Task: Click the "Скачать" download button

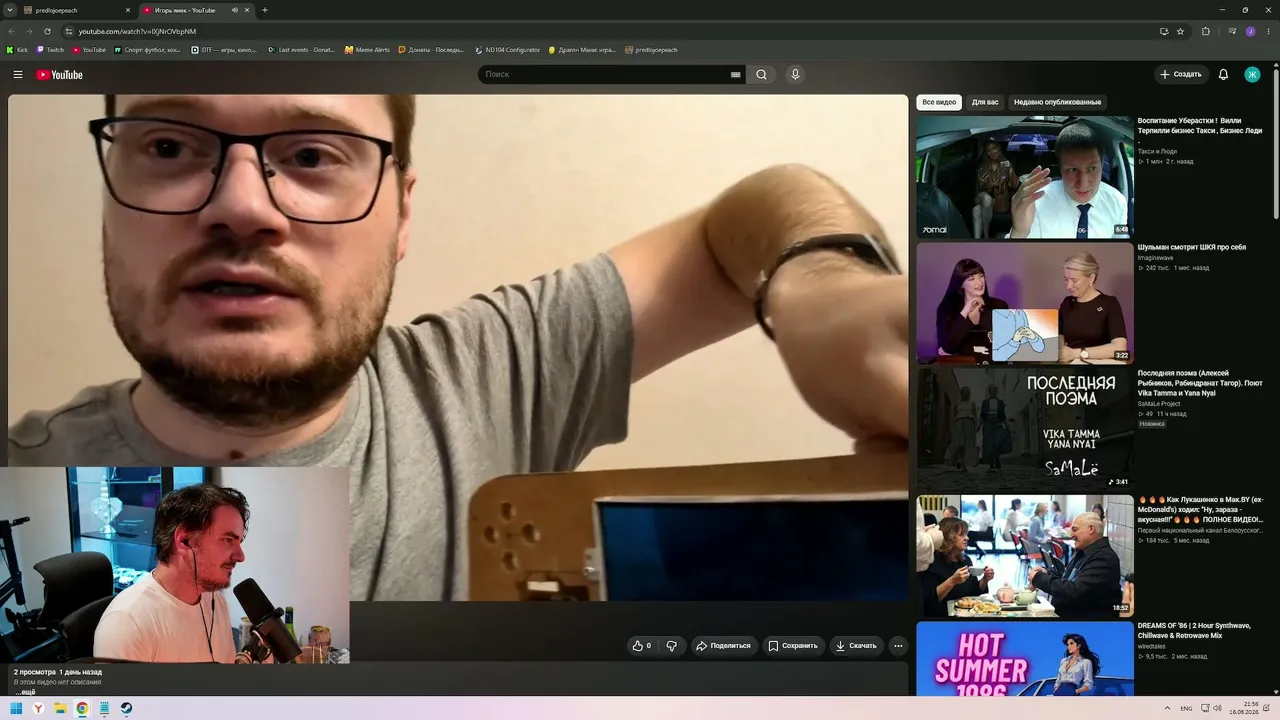Action: 856,646
